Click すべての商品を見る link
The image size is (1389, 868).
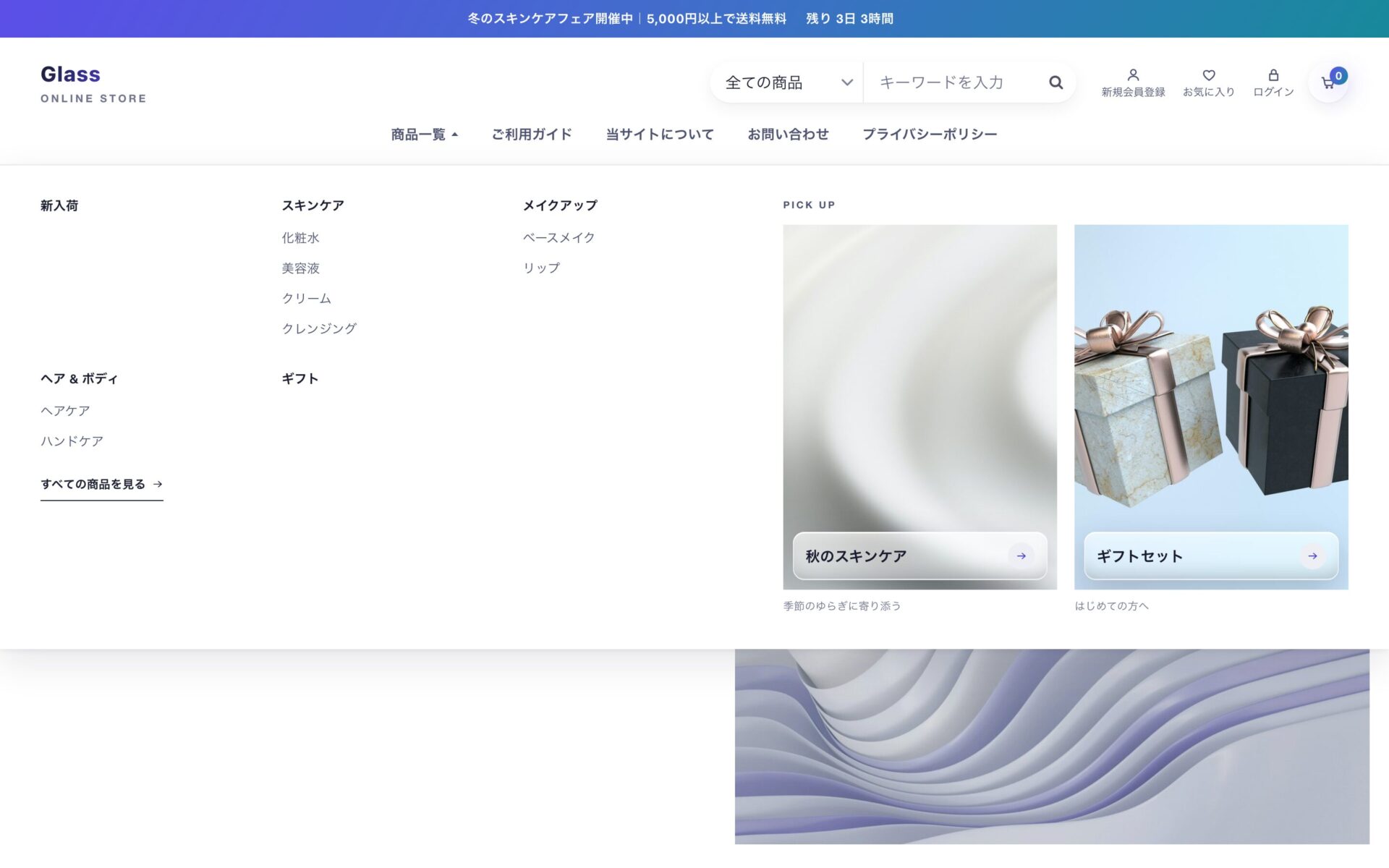click(x=101, y=485)
